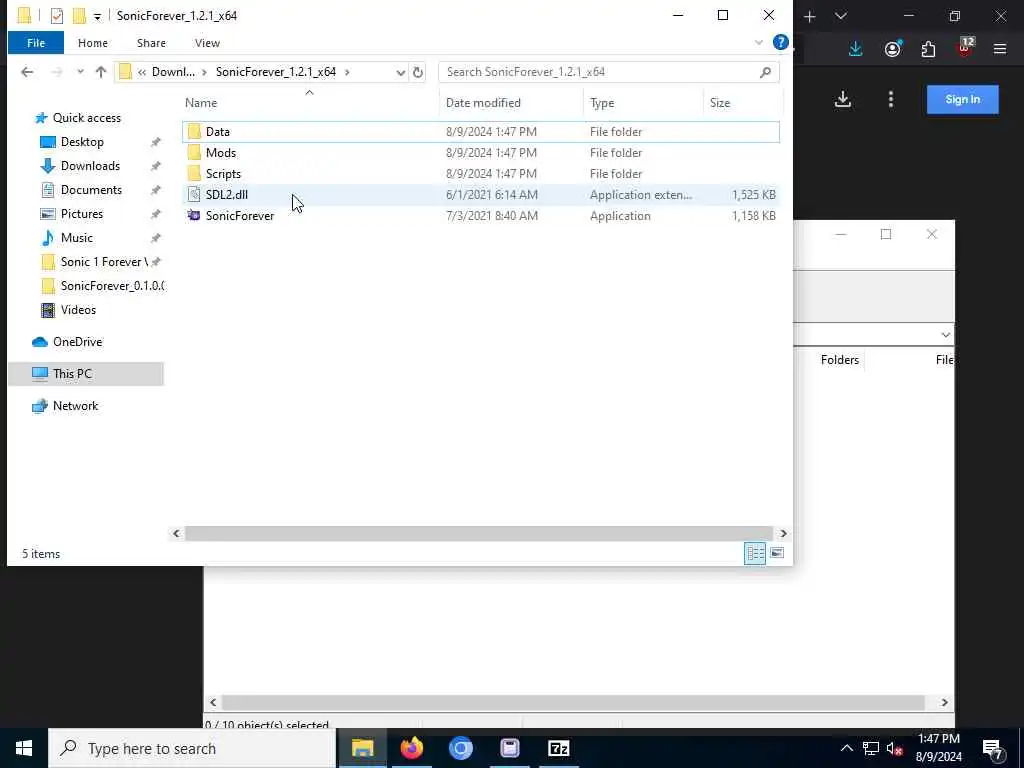Click page download icon near Sign in
This screenshot has width=1024, height=768.
point(843,99)
